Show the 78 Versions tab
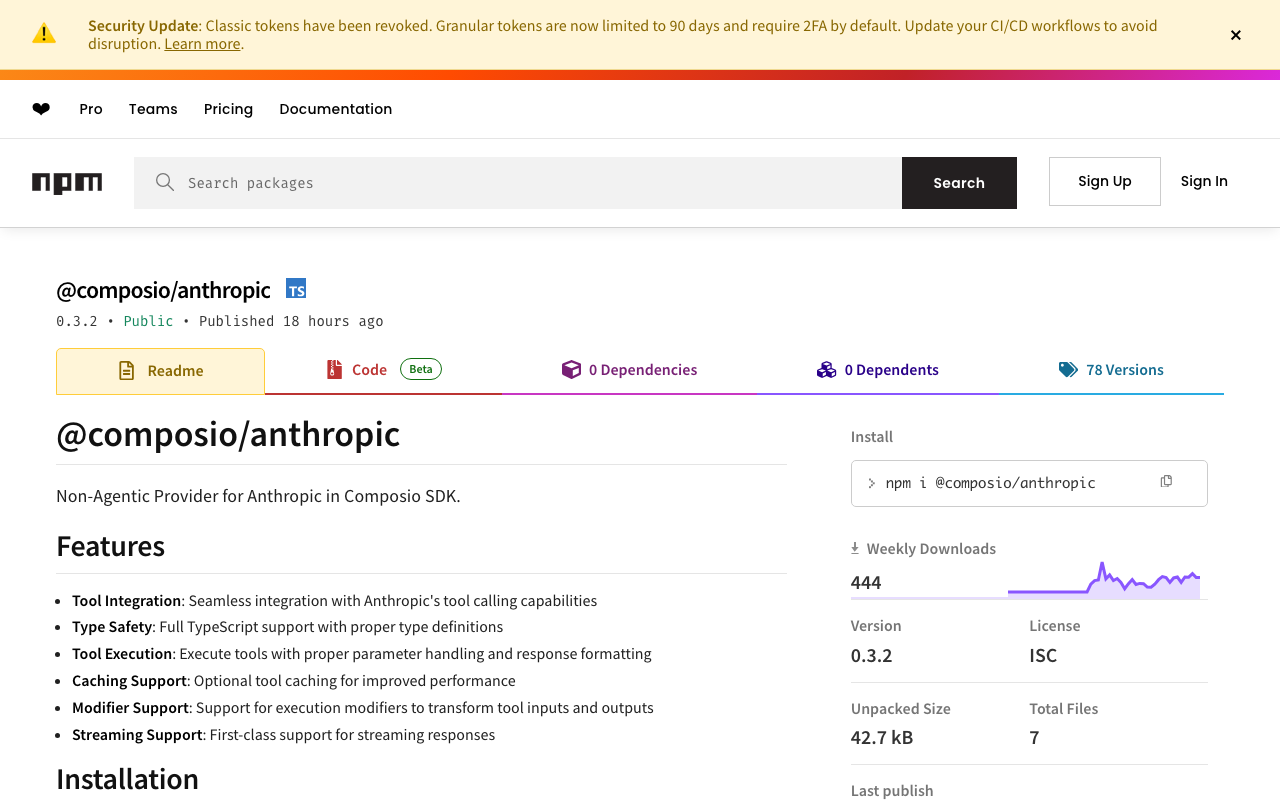1280x800 pixels. 1111,370
